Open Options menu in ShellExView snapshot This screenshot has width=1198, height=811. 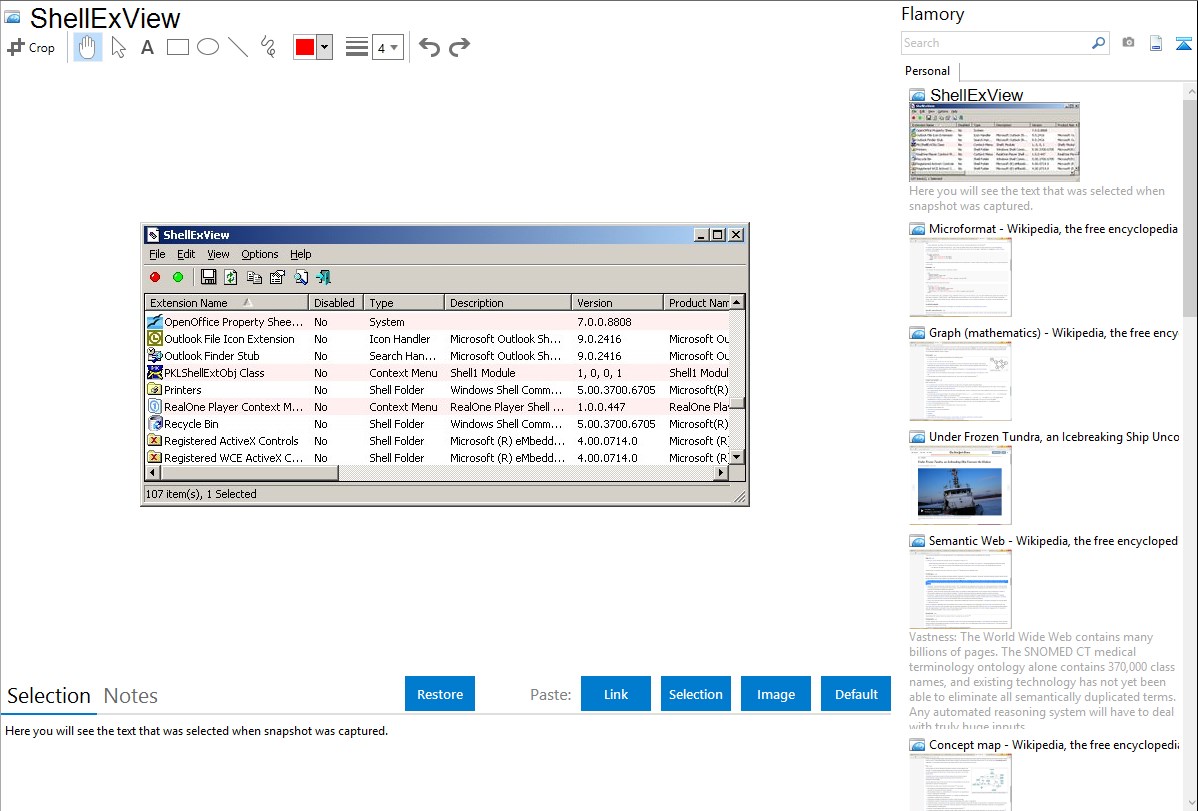260,254
